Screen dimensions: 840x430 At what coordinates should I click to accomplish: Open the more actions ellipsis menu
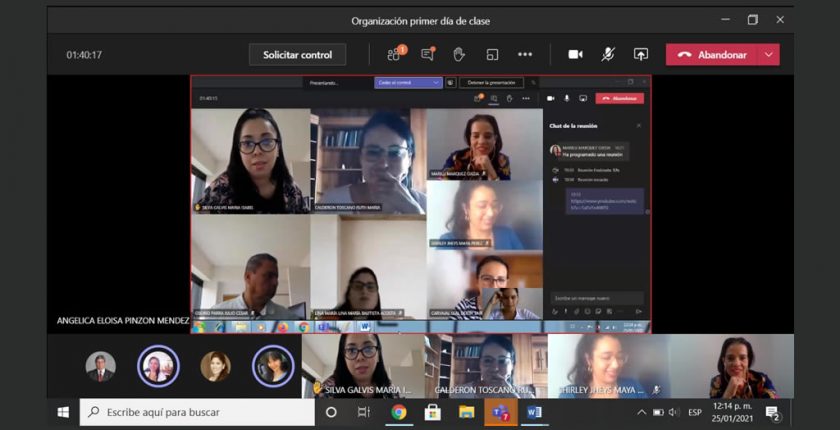[x=525, y=54]
